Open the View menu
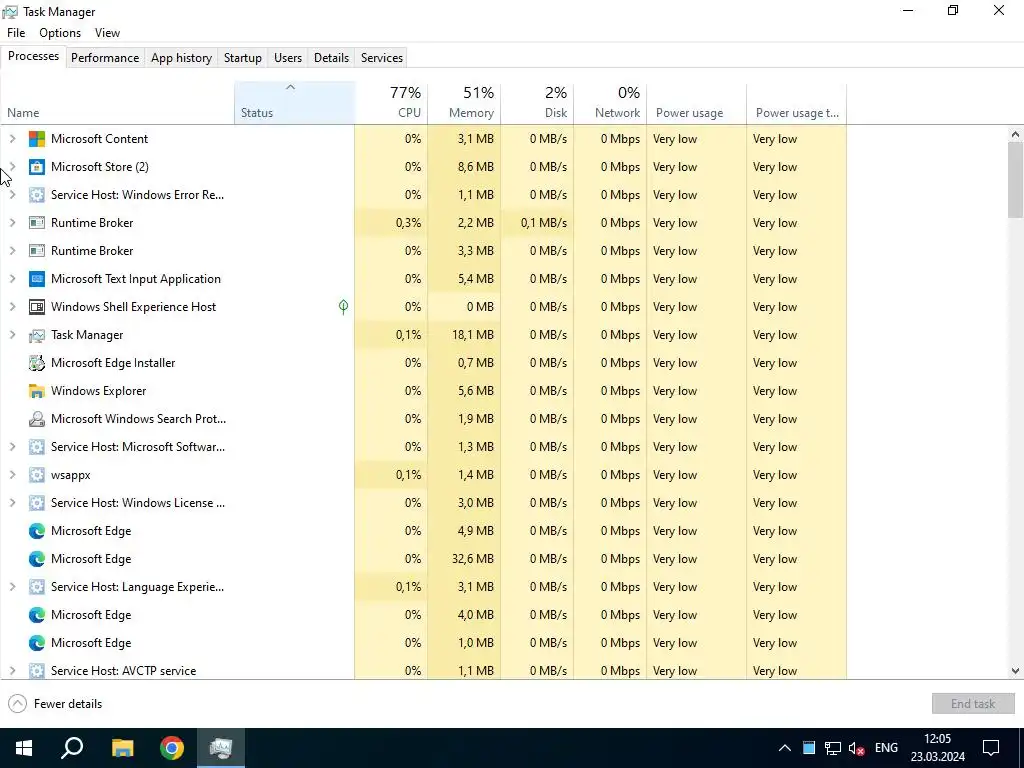 pyautogui.click(x=107, y=33)
